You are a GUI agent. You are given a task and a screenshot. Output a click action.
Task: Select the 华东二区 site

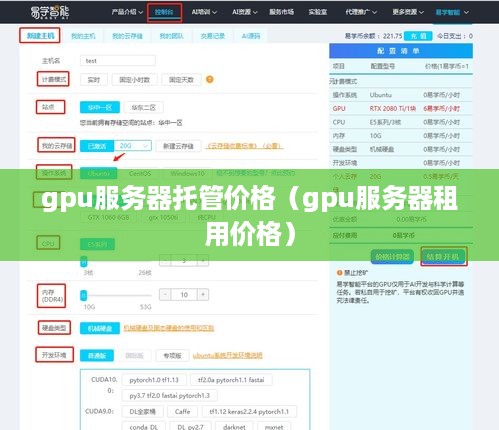pos(143,108)
